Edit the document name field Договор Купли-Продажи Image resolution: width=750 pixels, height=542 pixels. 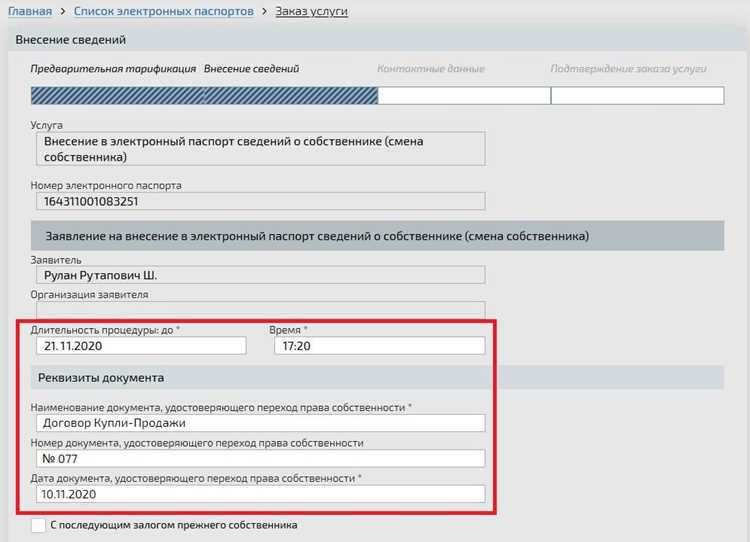[261, 423]
